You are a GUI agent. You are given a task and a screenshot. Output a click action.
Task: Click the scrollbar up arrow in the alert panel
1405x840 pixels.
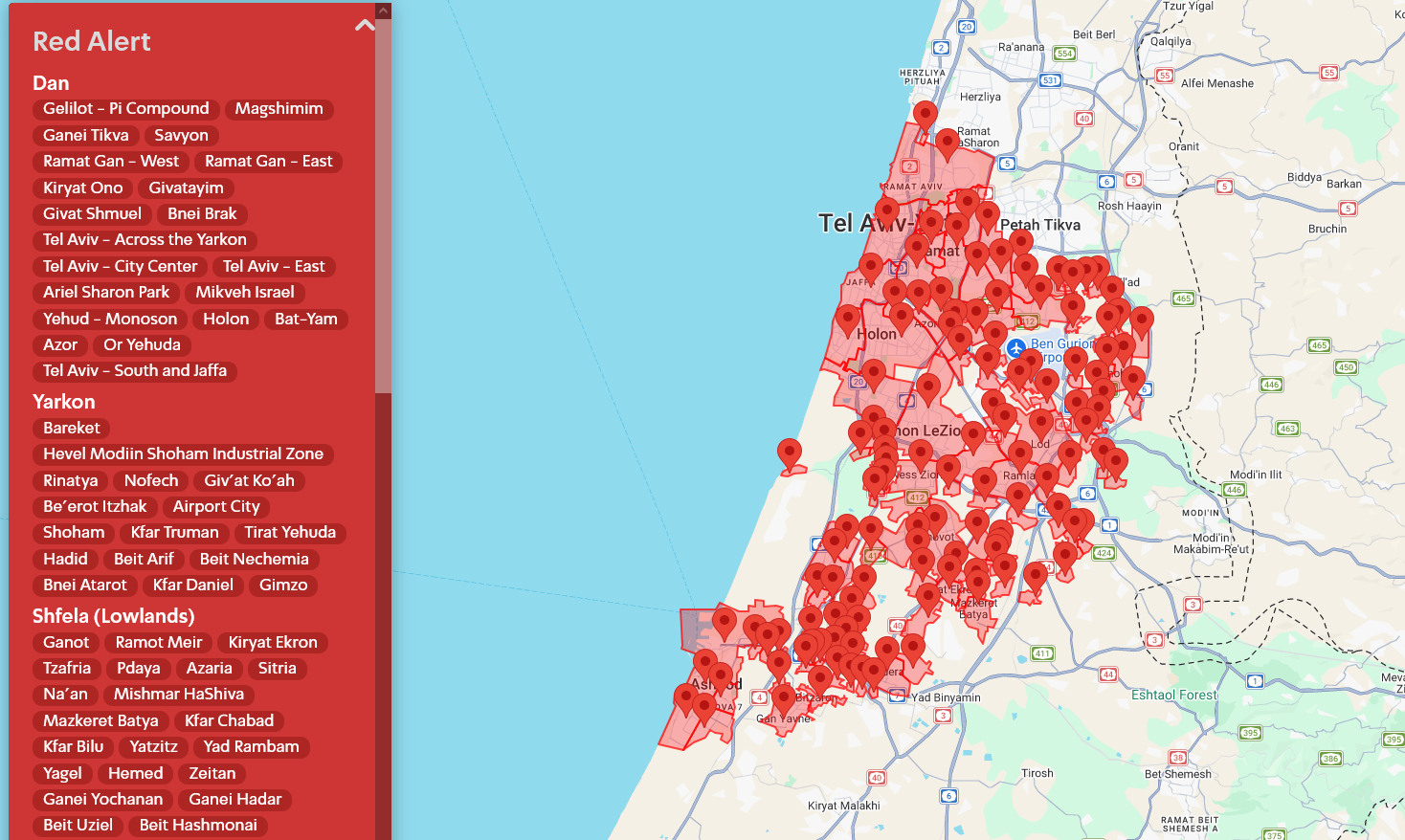coord(383,11)
